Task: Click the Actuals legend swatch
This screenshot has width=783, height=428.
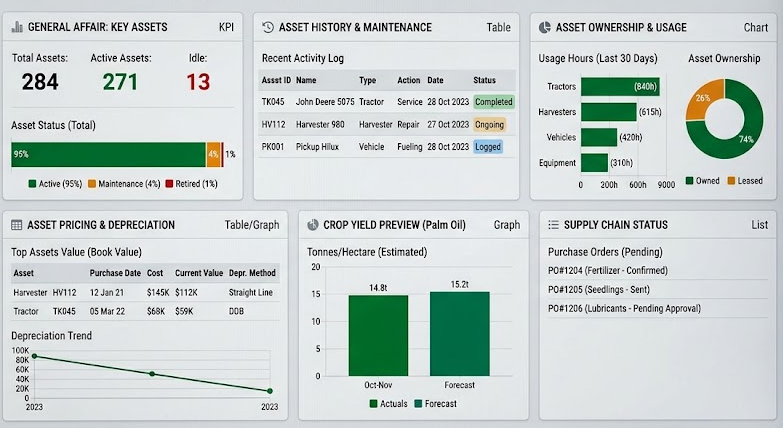Action: click(x=374, y=404)
